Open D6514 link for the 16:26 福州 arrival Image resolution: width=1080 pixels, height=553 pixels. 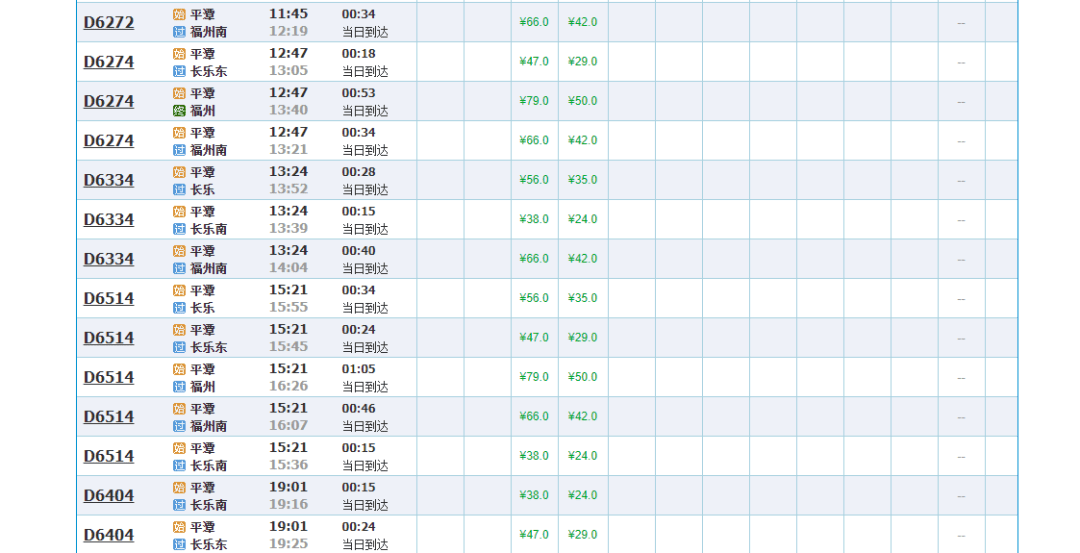[x=108, y=377]
